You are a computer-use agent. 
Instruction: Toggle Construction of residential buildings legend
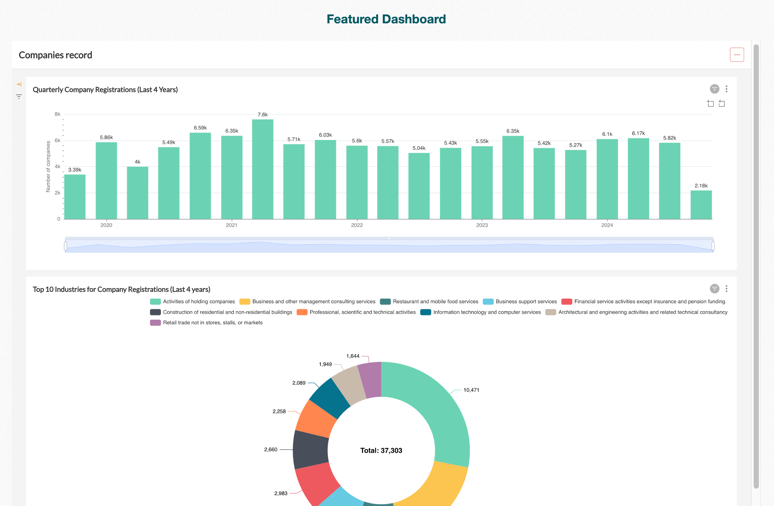coord(221,312)
